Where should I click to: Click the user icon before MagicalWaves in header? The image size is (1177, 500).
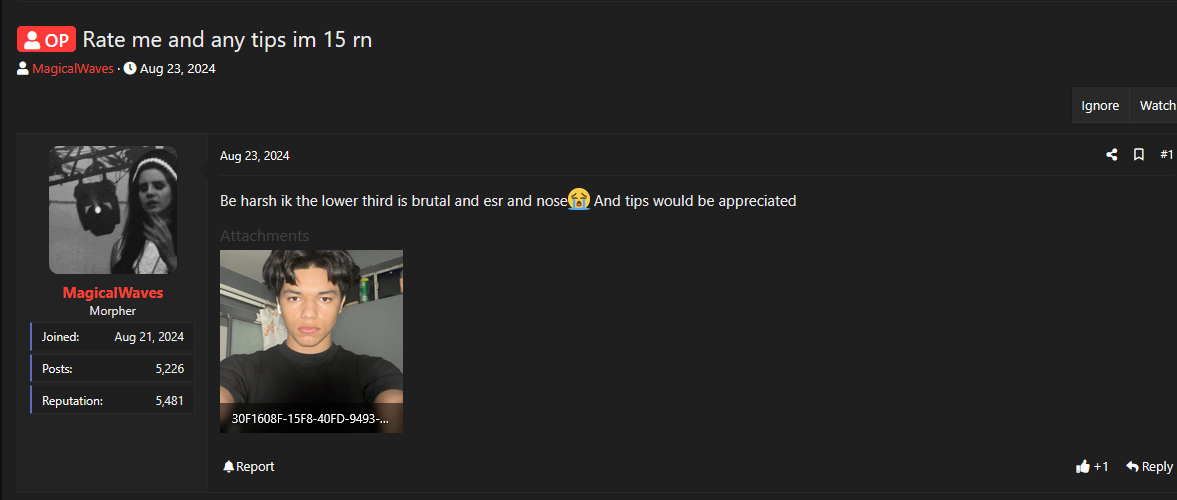tap(23, 69)
